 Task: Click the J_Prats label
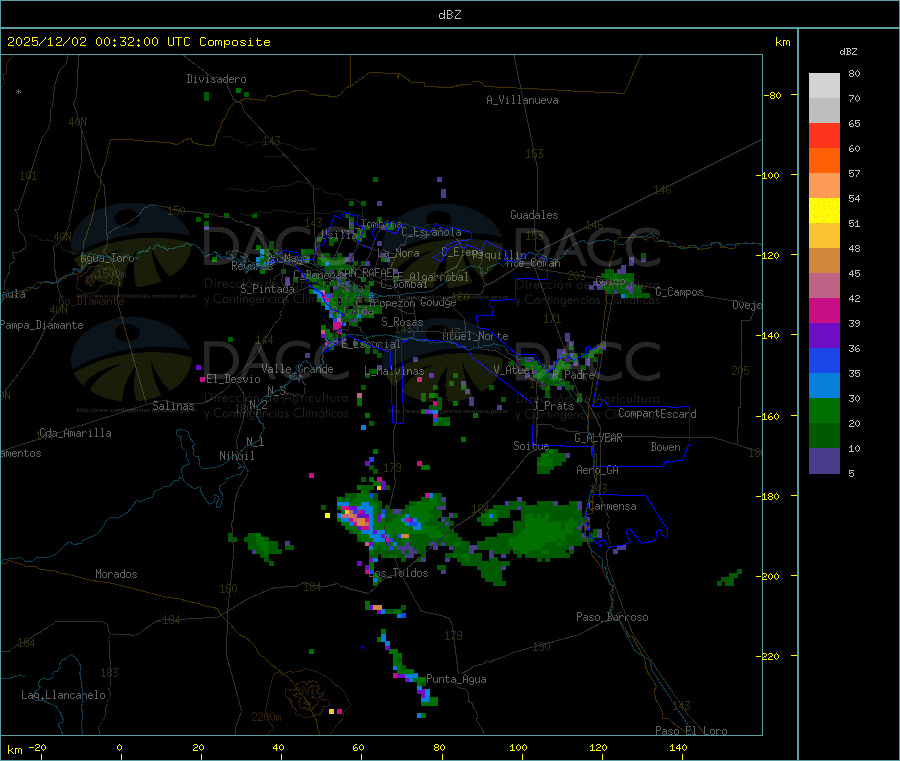[x=554, y=406]
